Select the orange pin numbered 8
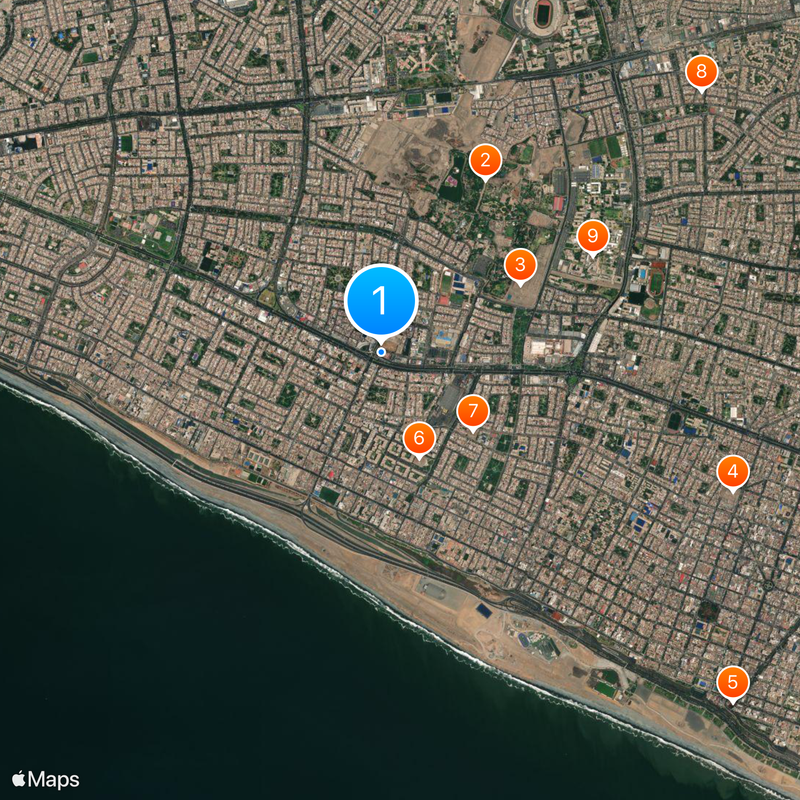 pos(702,71)
